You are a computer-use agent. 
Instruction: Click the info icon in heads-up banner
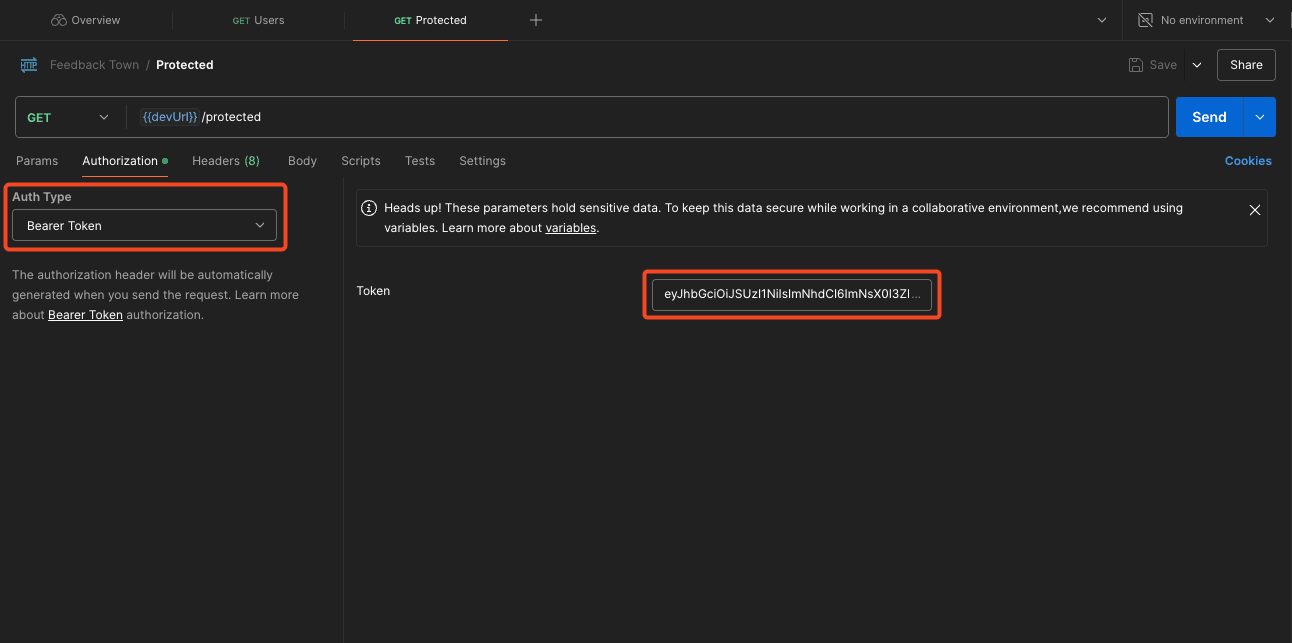click(x=370, y=209)
